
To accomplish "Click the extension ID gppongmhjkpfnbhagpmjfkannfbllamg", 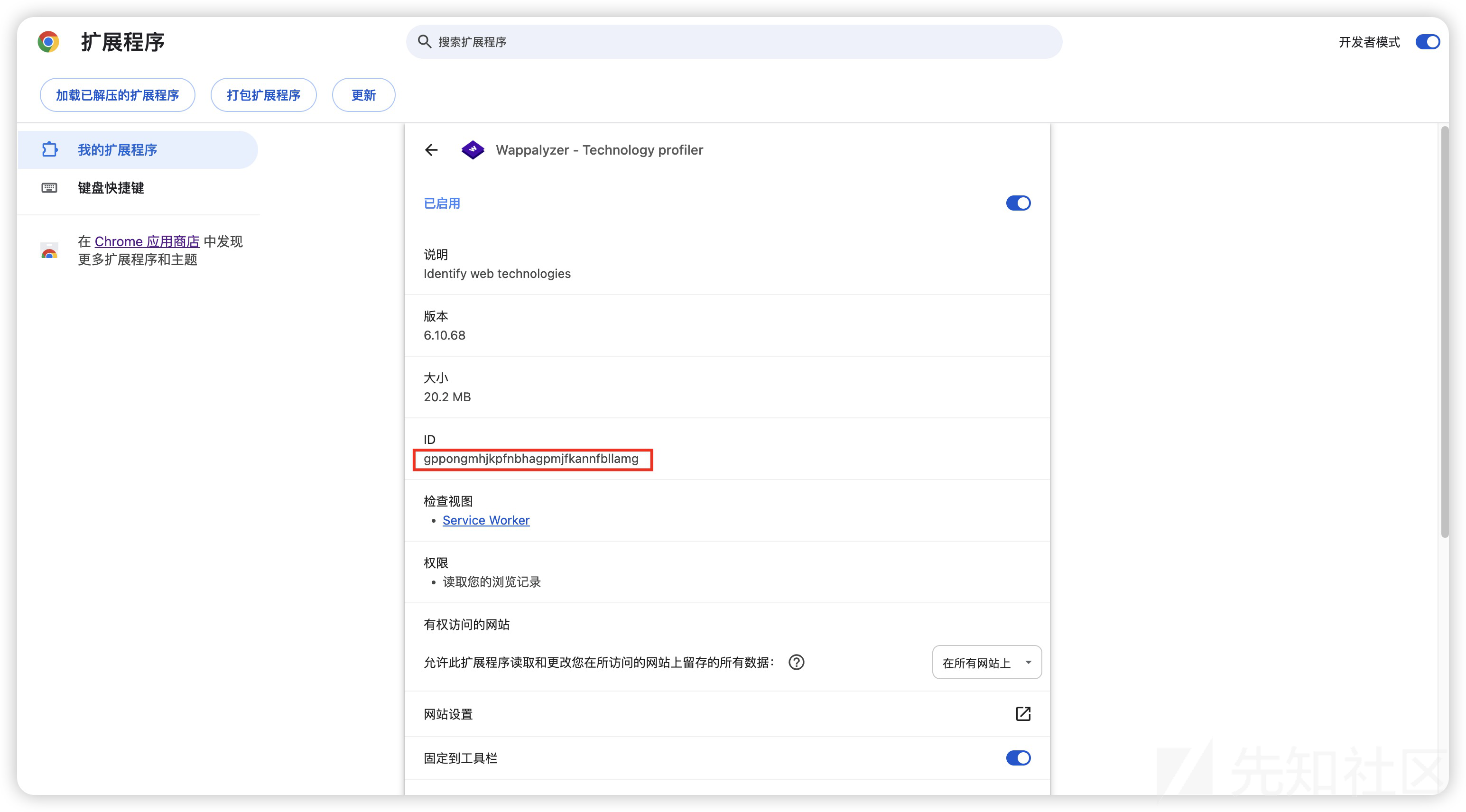I will (x=531, y=459).
